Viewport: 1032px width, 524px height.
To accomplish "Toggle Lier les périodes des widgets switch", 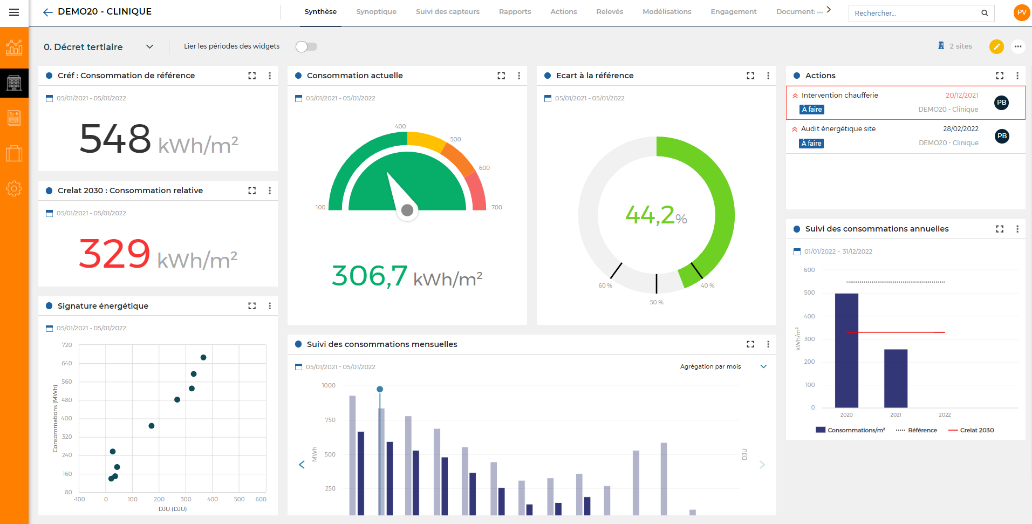I will (306, 47).
